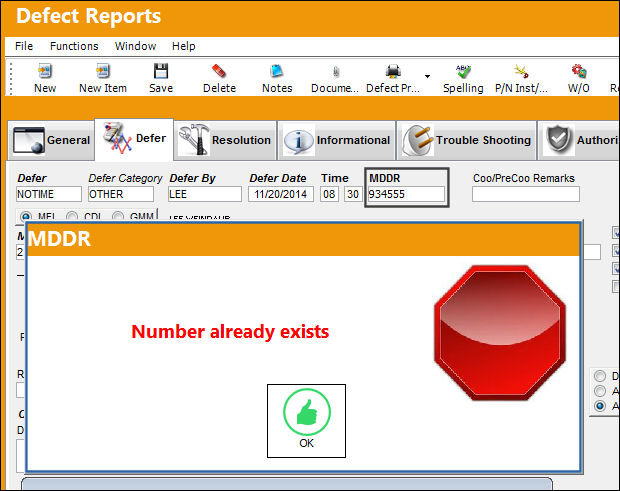Click the Time hour field 08
Screen dimensions: 620x491
point(329,194)
